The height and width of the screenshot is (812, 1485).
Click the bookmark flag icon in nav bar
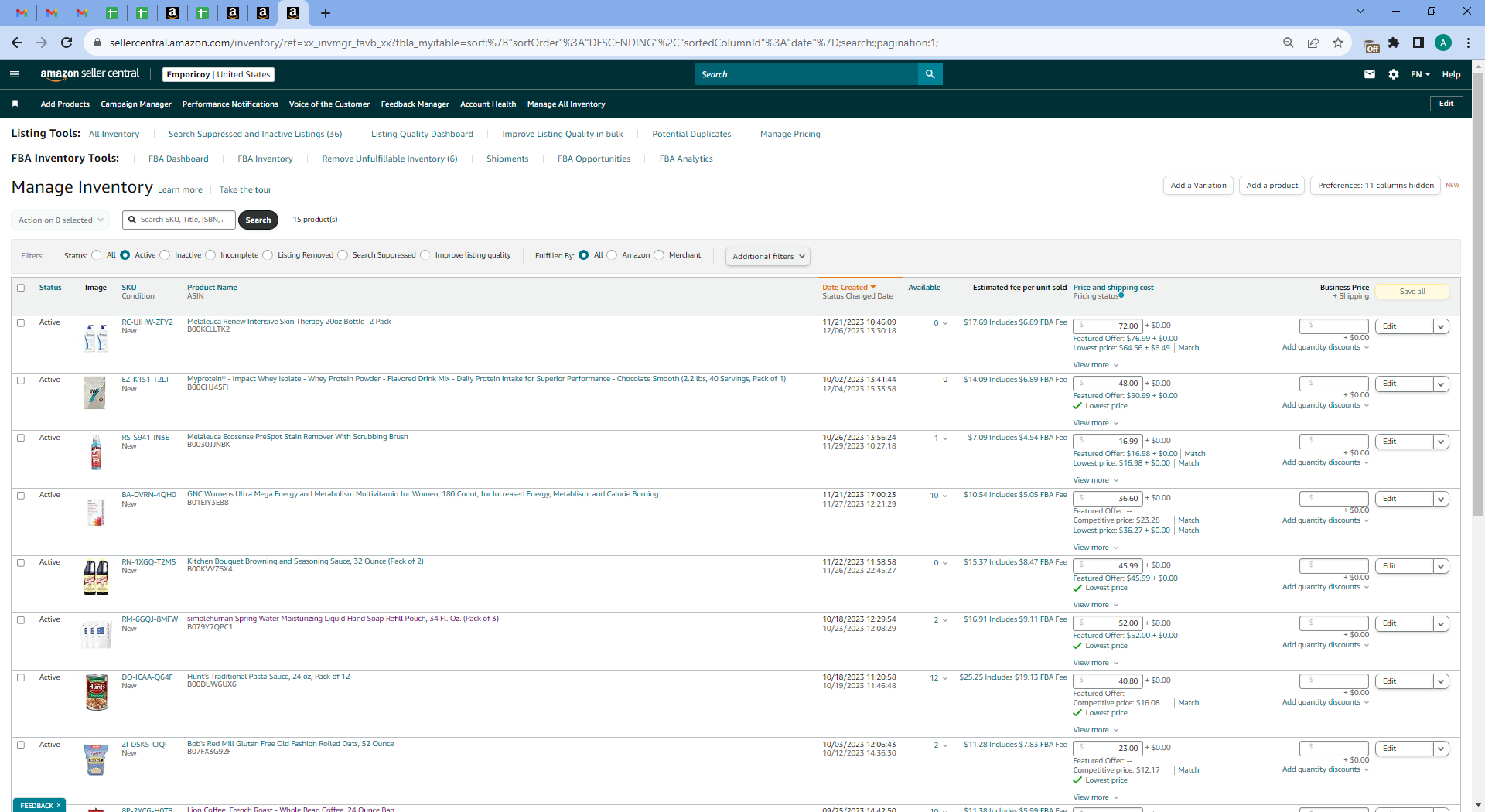click(x=15, y=104)
